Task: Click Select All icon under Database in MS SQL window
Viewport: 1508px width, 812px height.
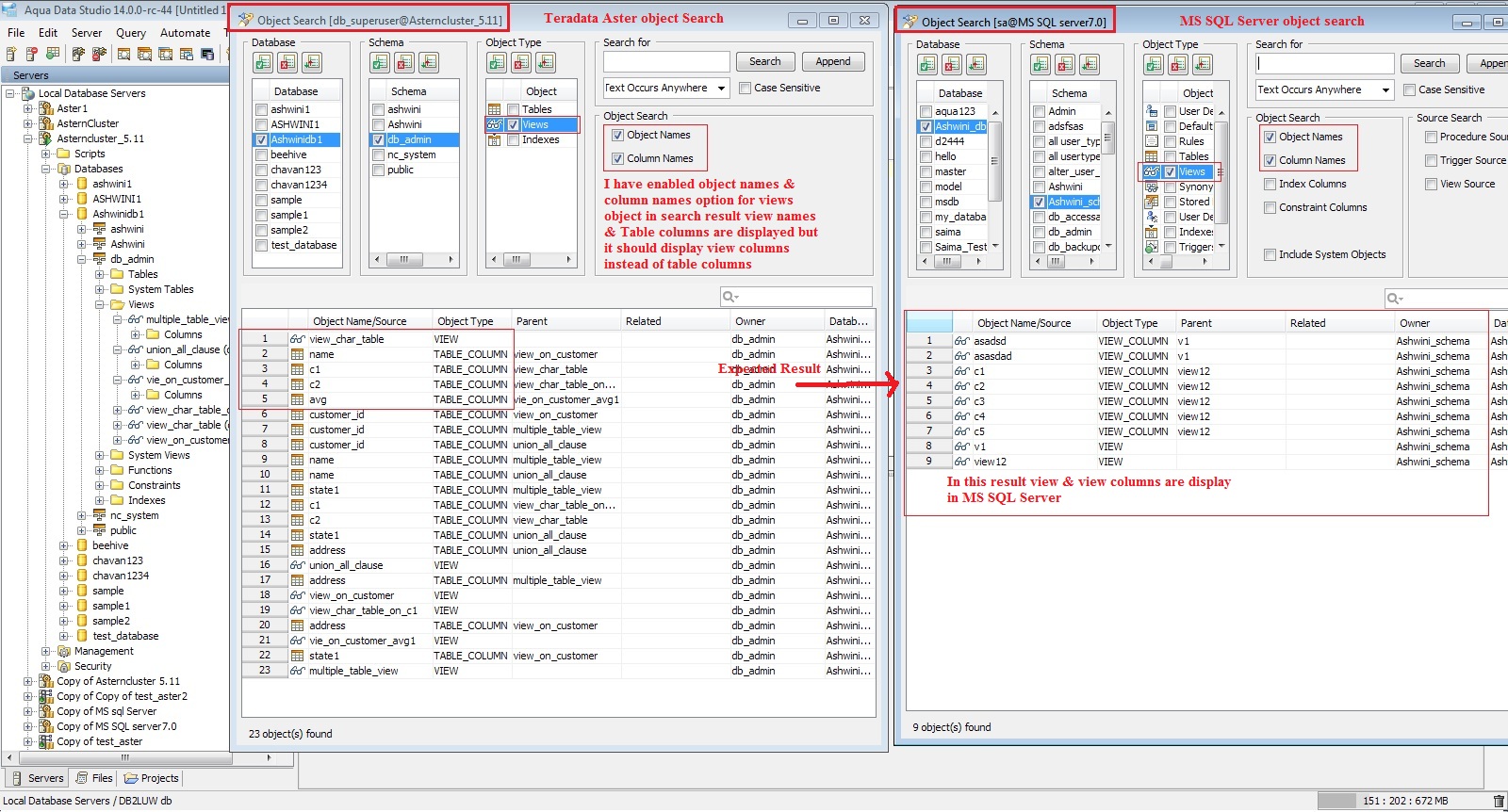Action: (x=927, y=64)
